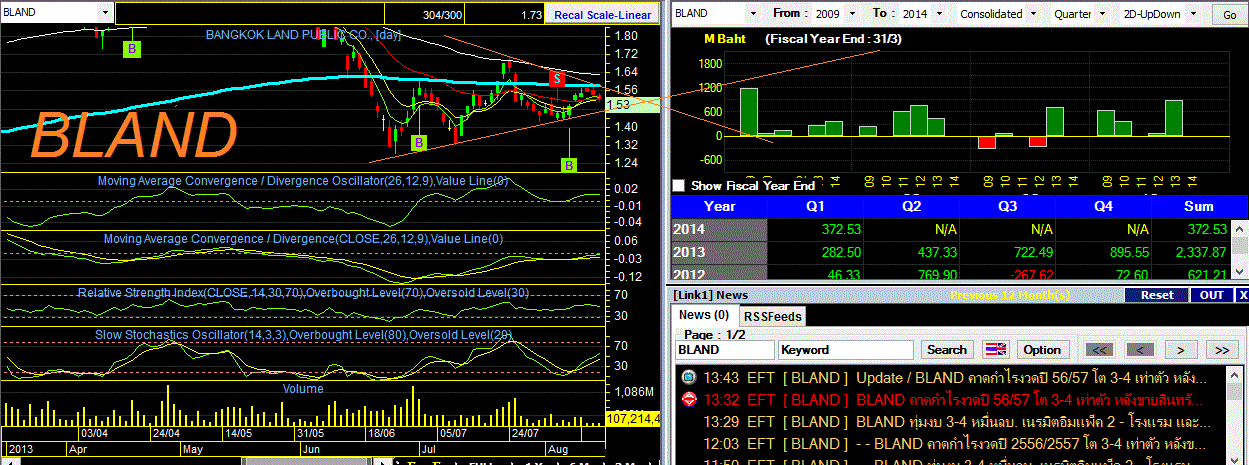Click the green B buy marker near April
This screenshot has height=465, width=1249.
tap(131, 48)
